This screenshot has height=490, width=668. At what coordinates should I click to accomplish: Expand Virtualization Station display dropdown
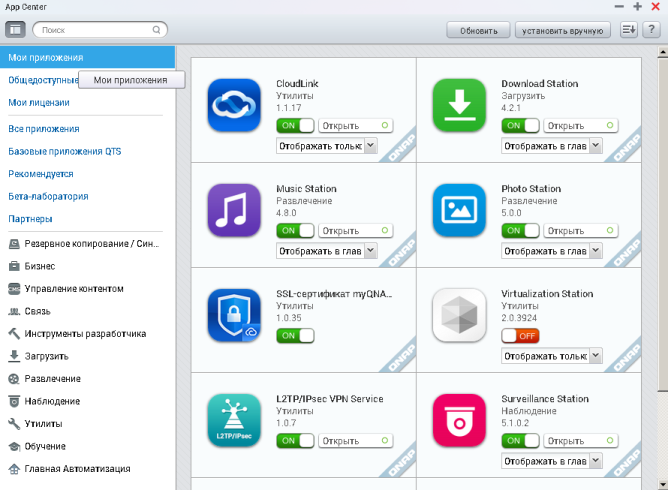coord(552,356)
